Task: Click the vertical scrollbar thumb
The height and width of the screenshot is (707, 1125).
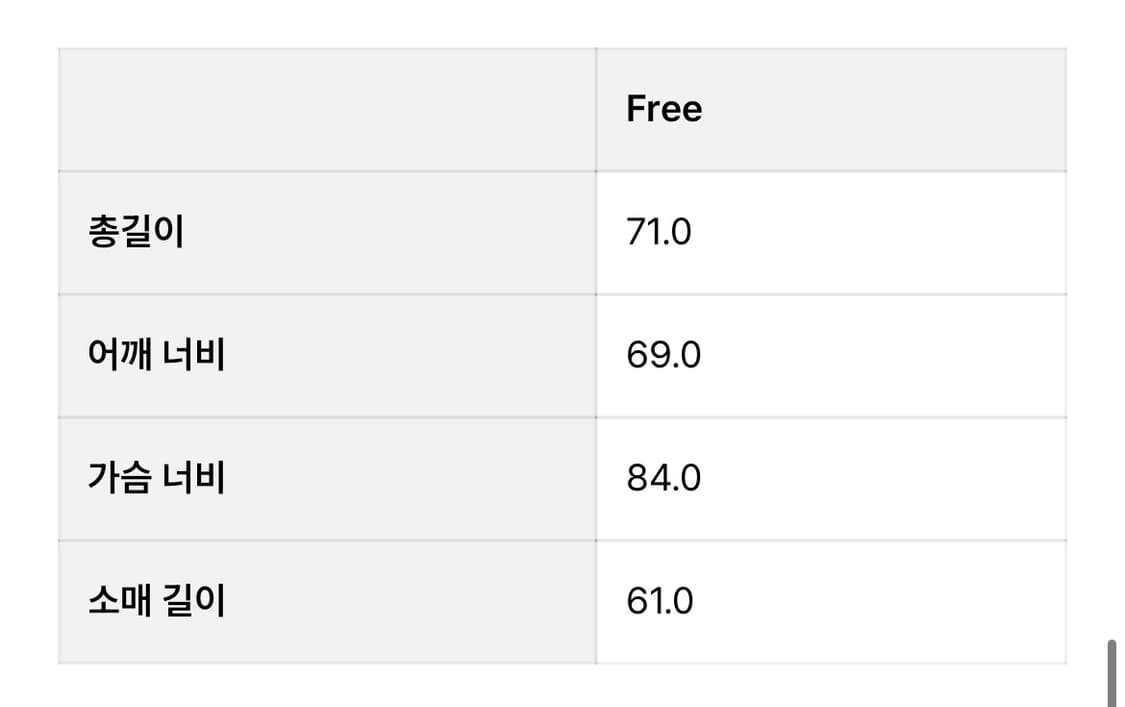Action: pos(1112,673)
